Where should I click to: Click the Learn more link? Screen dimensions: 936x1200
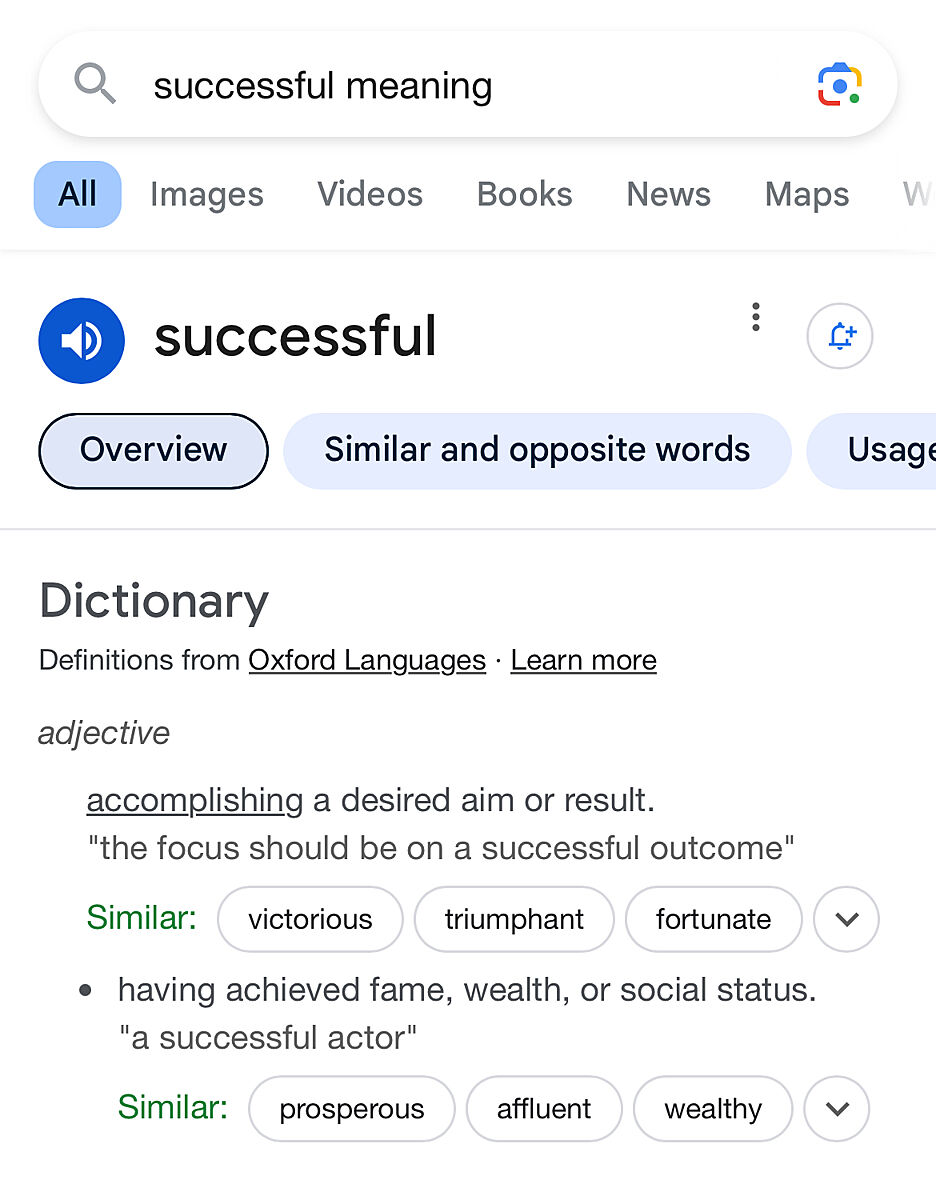click(583, 660)
